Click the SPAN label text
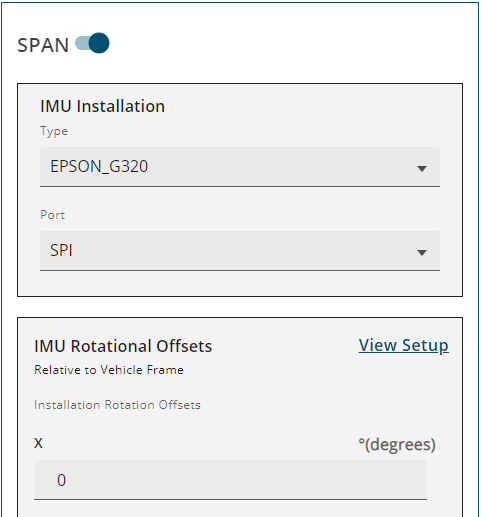Image resolution: width=481 pixels, height=517 pixels. tap(43, 45)
